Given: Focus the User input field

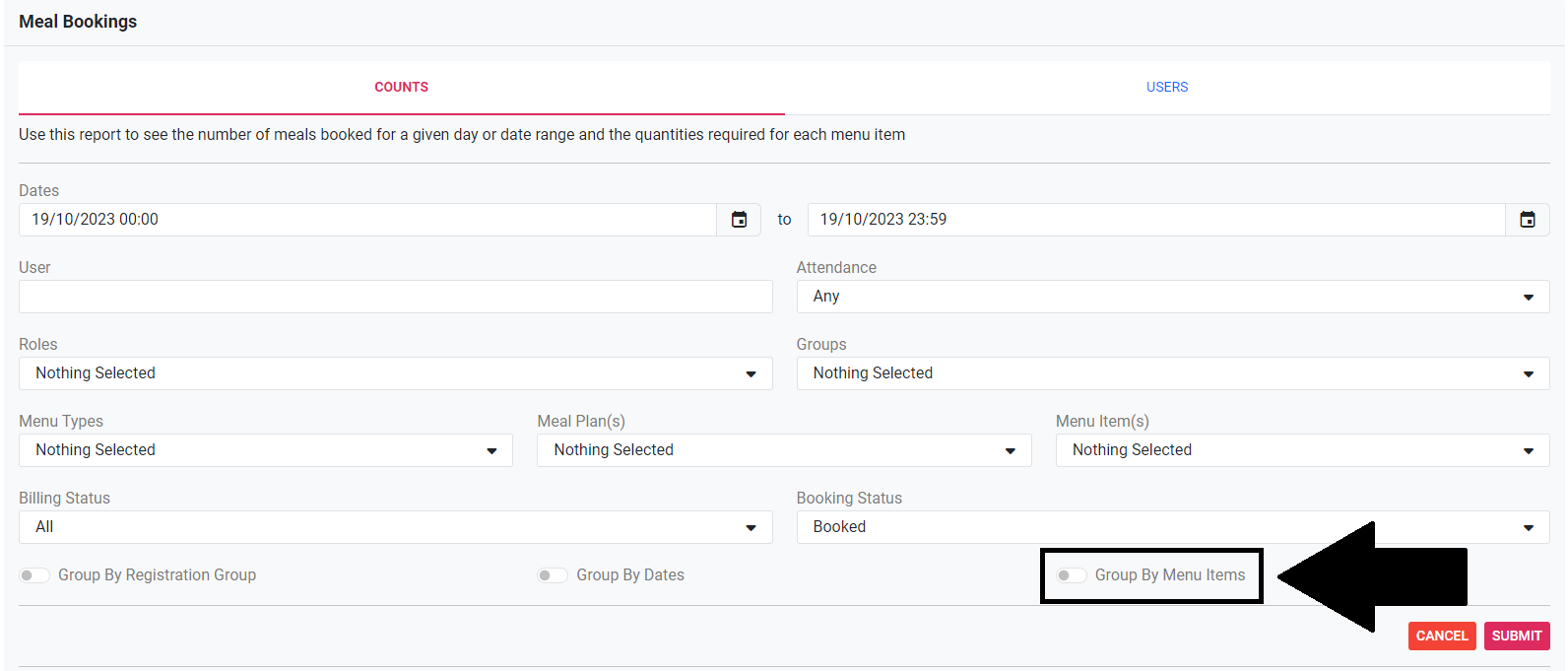Looking at the screenshot, I should coord(395,297).
